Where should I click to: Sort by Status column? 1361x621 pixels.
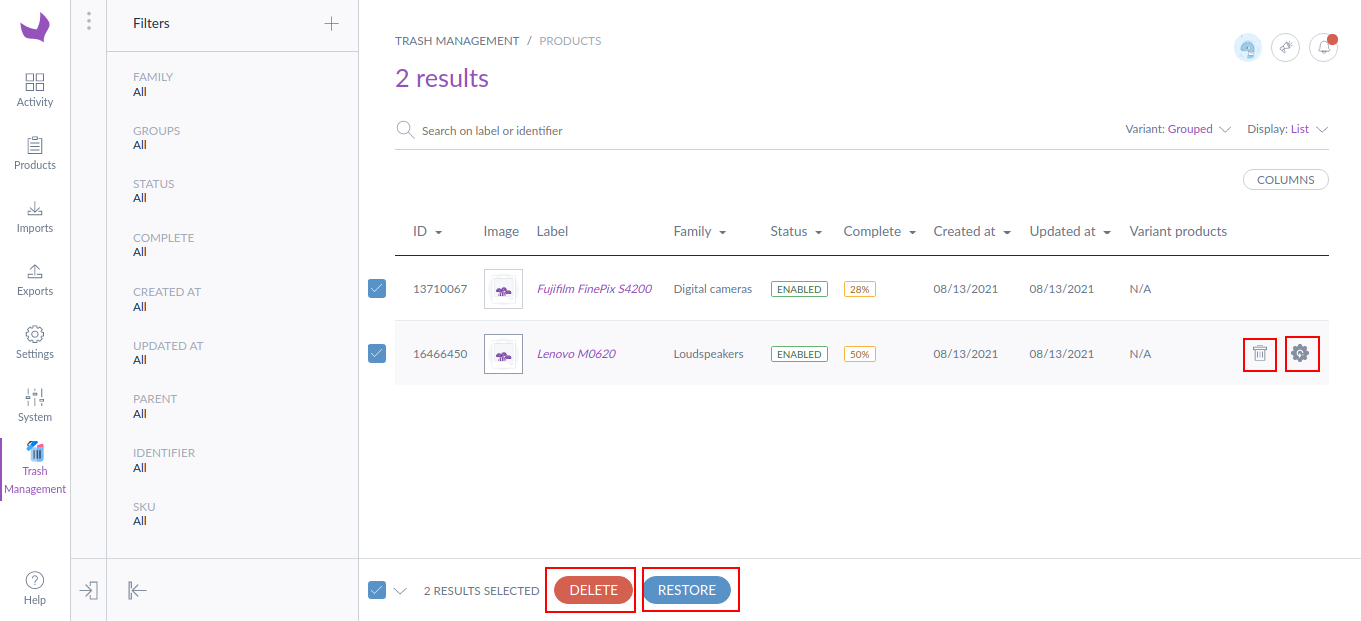coord(796,231)
